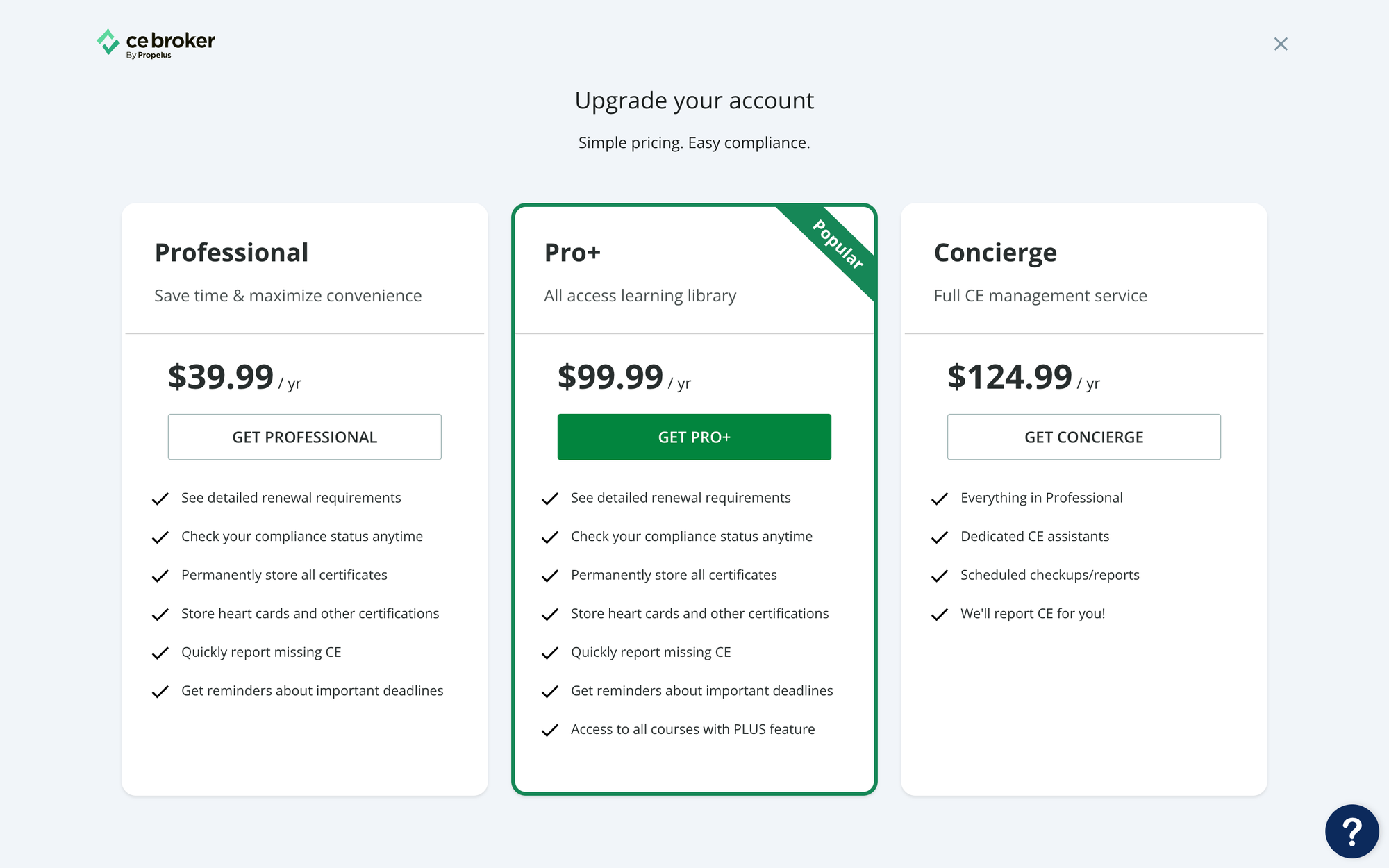Click the Popular ribbon on Pro+ card
This screenshot has width=1389, height=868.
coord(837,245)
